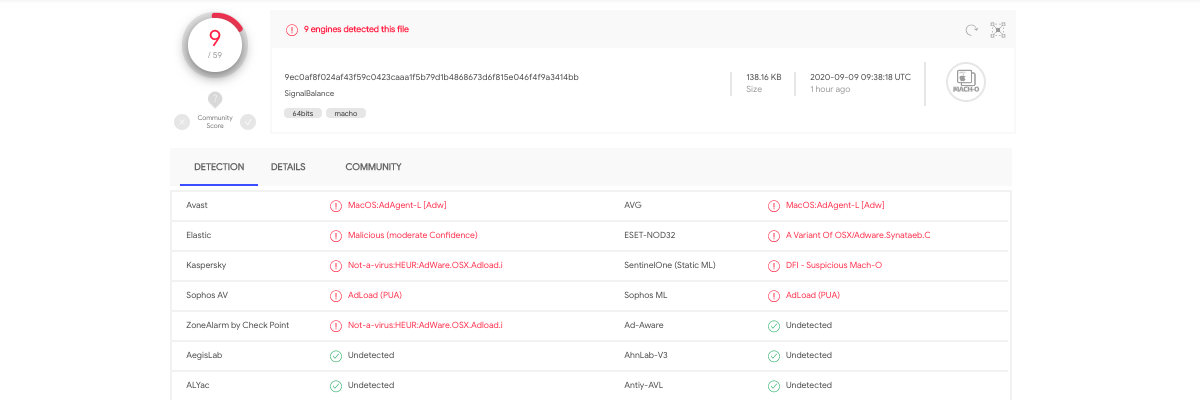Click the ESET-NOD32 engine name

650,235
